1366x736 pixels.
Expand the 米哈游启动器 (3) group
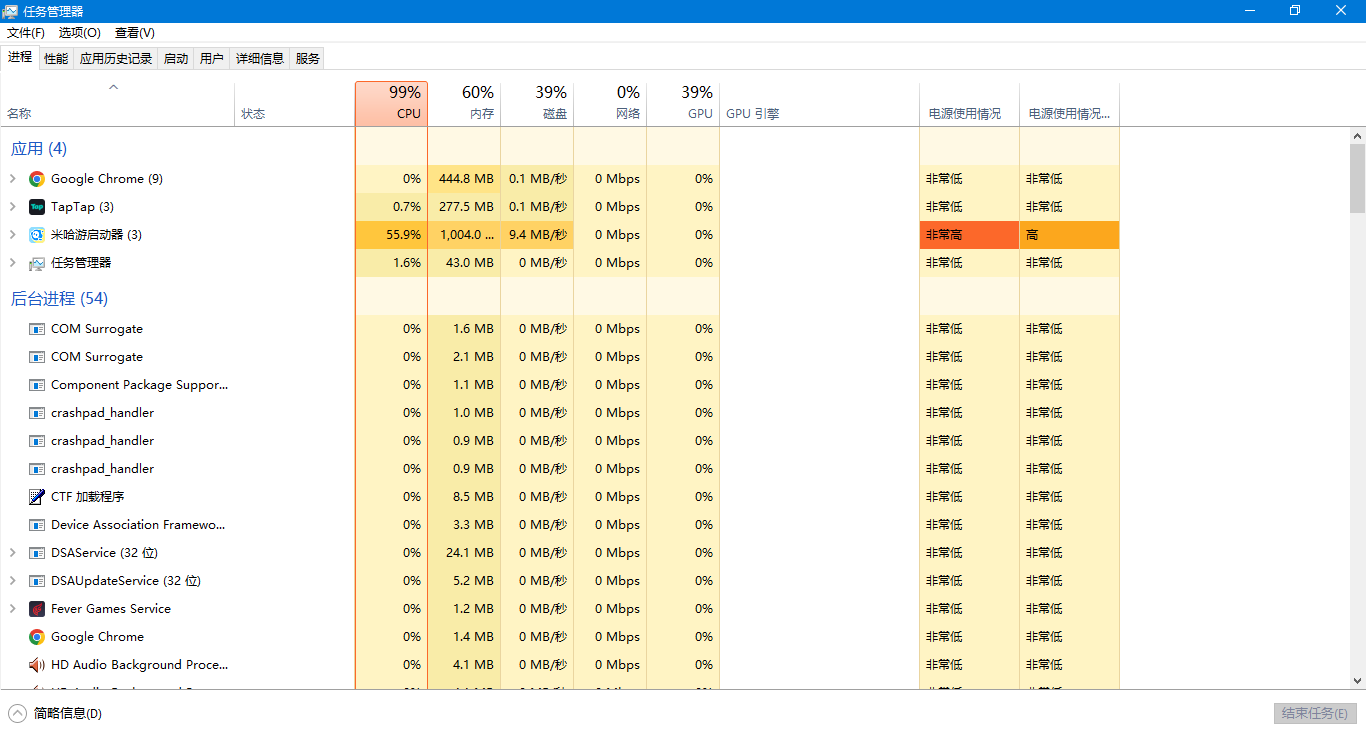tap(12, 235)
